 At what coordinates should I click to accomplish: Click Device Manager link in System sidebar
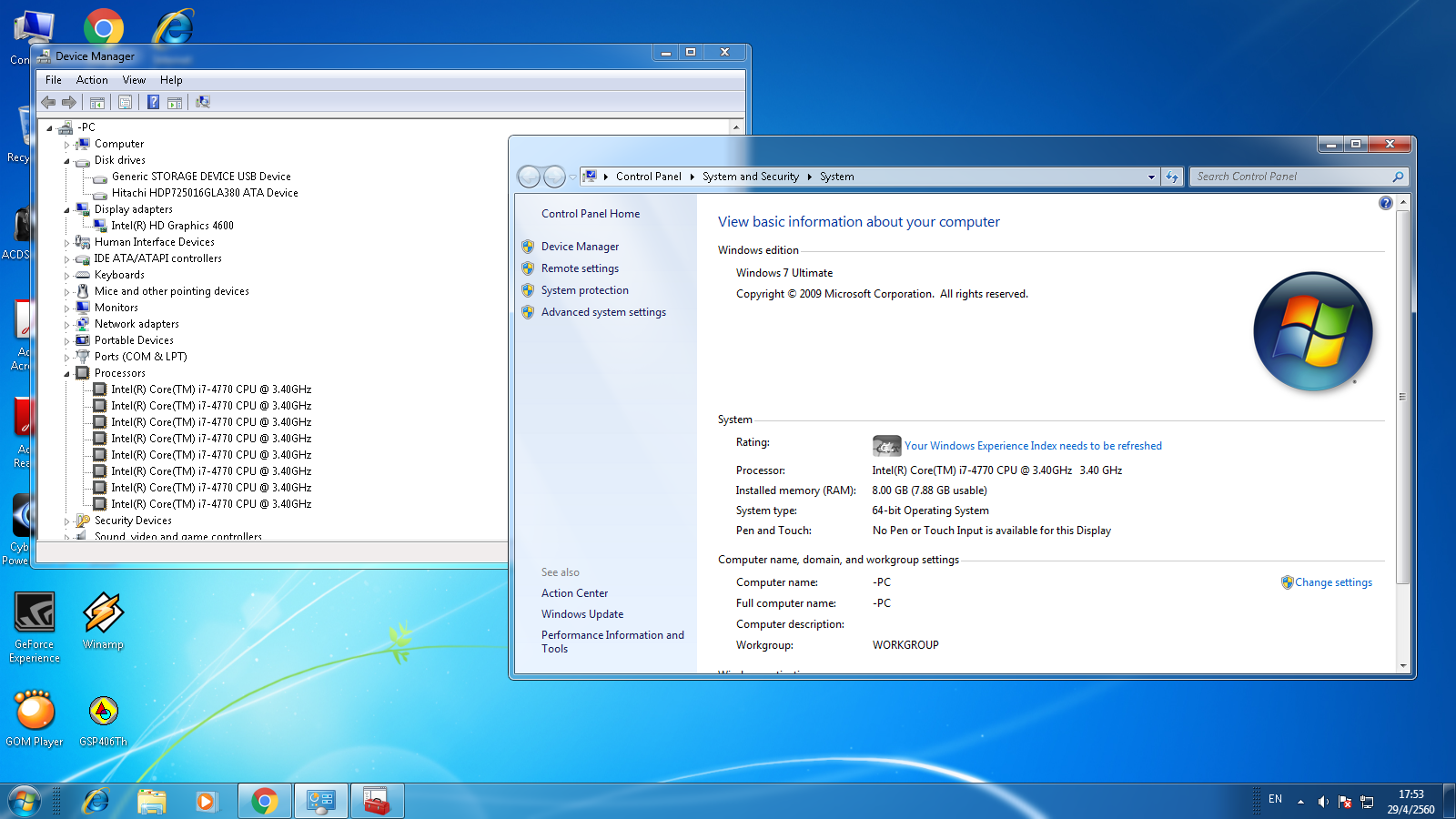pos(580,247)
